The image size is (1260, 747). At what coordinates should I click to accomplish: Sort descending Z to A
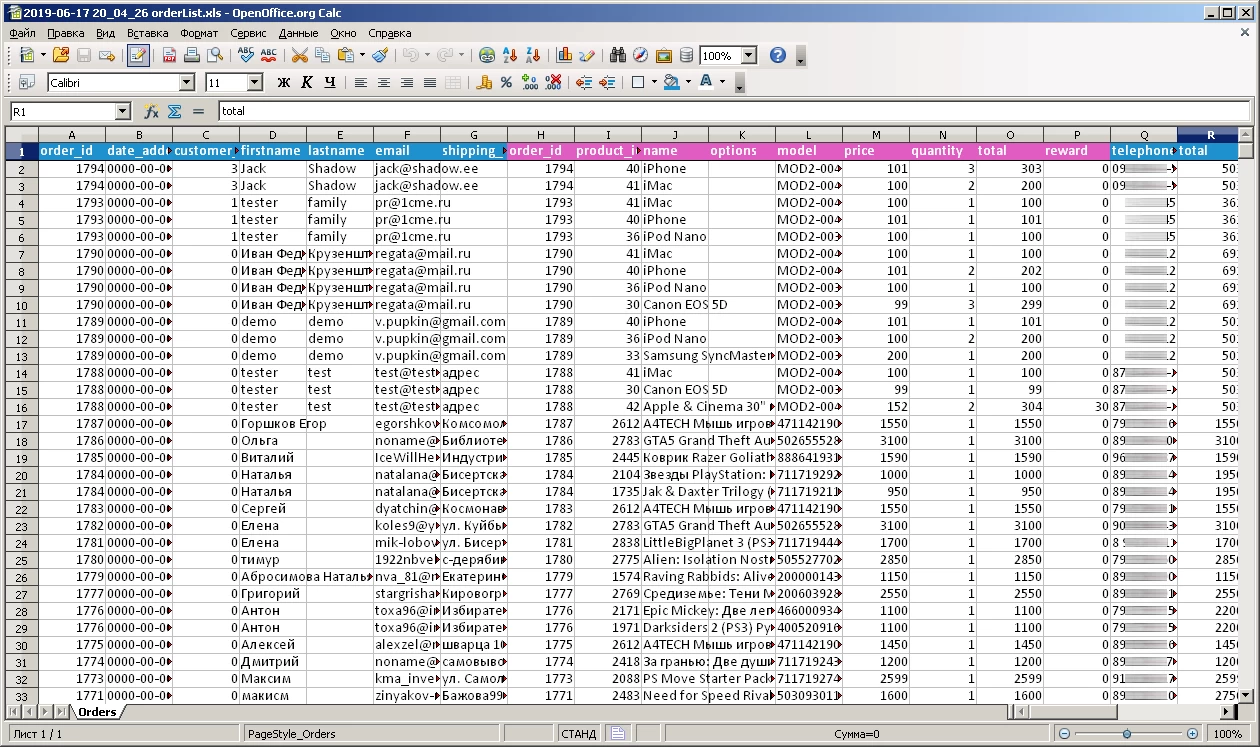533,56
